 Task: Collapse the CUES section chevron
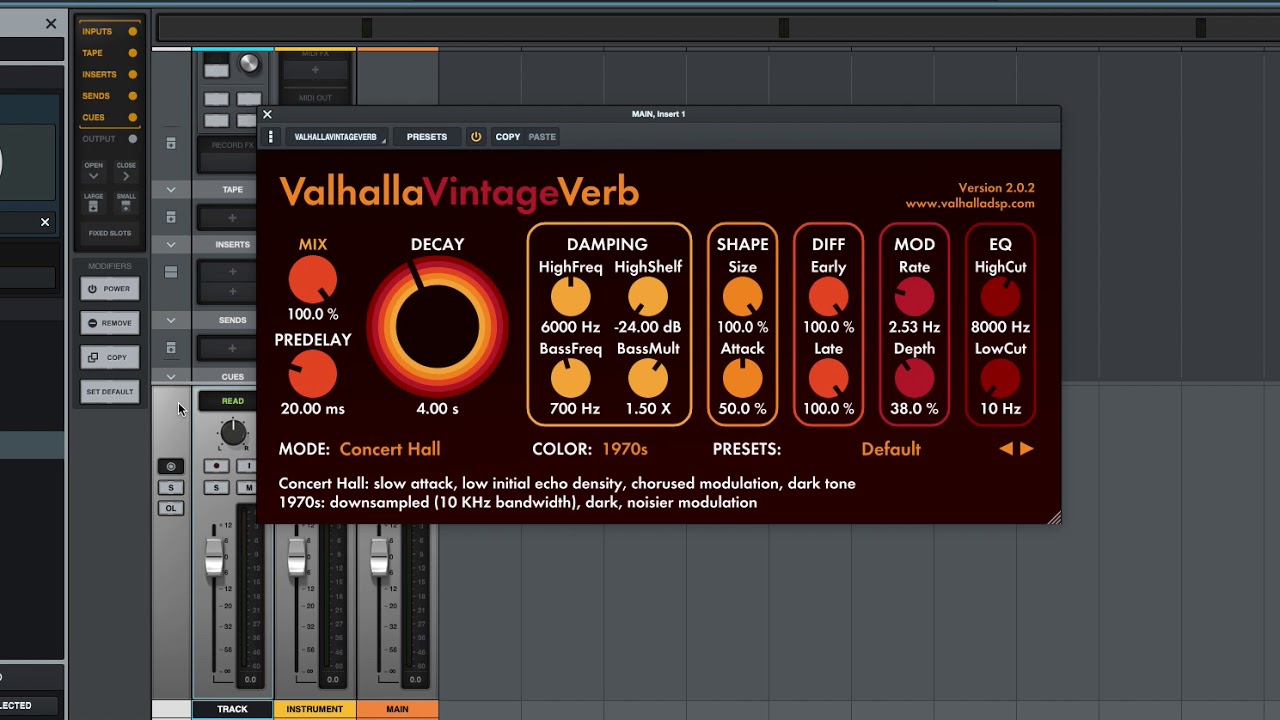[171, 377]
